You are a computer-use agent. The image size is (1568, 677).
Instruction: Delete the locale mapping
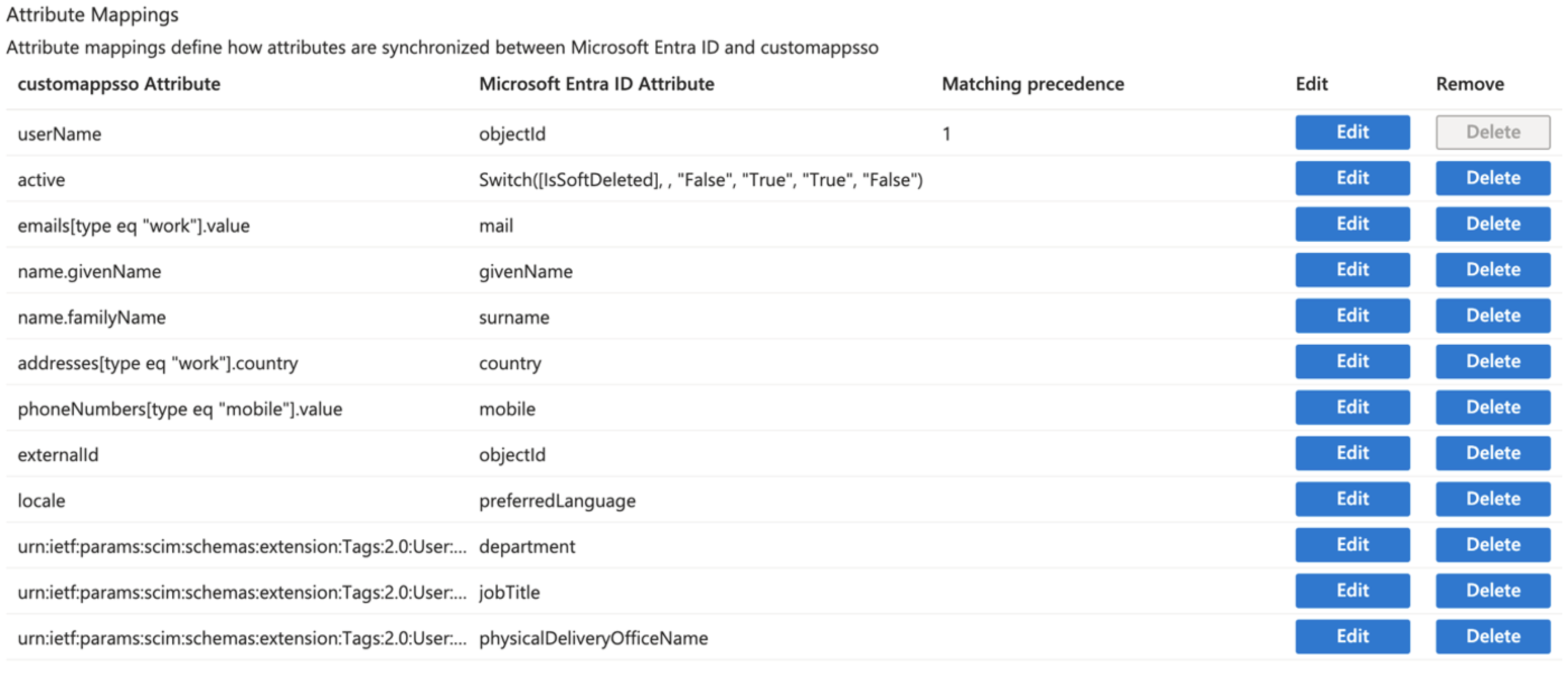pos(1493,499)
